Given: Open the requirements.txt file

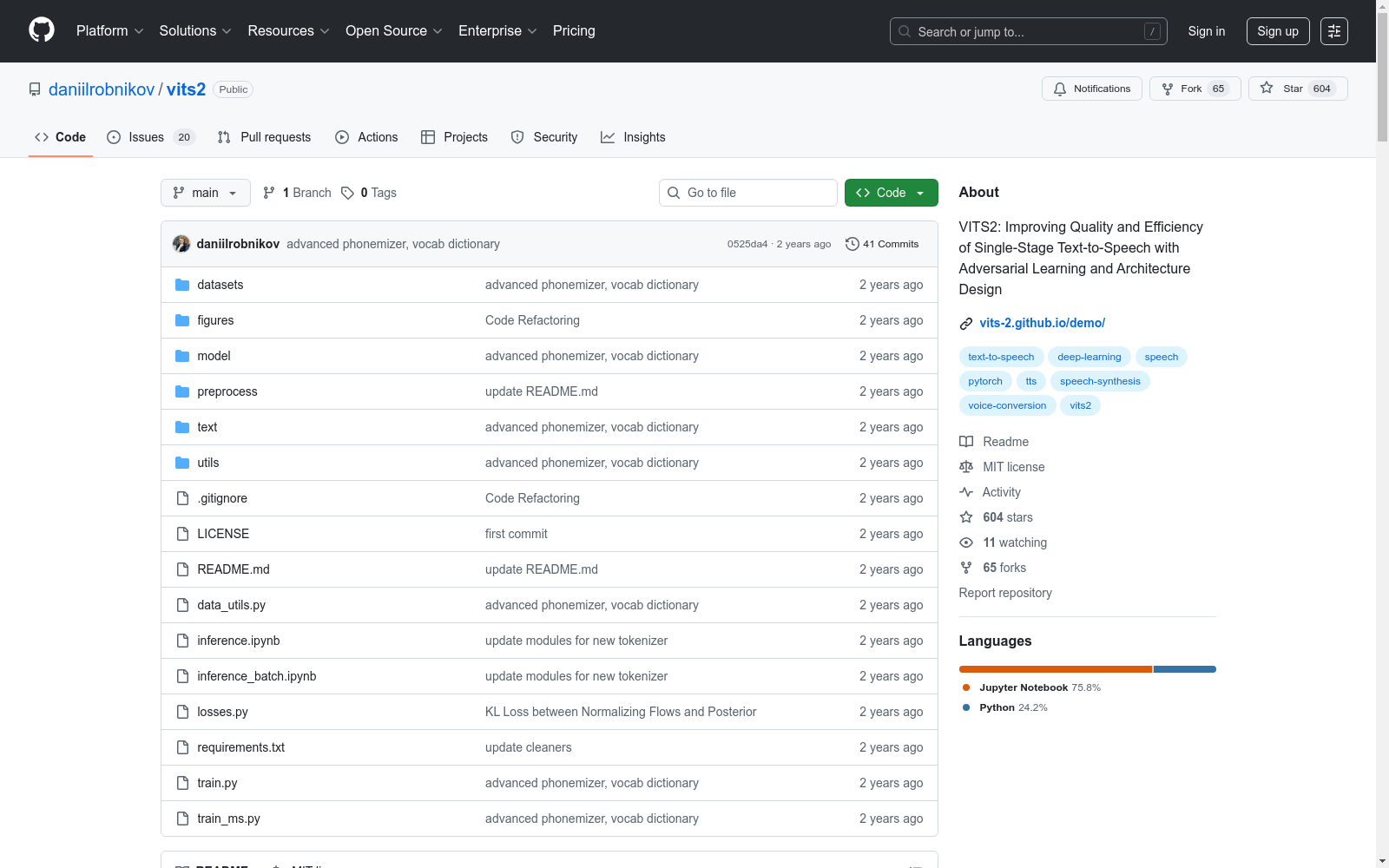Looking at the screenshot, I should [241, 747].
